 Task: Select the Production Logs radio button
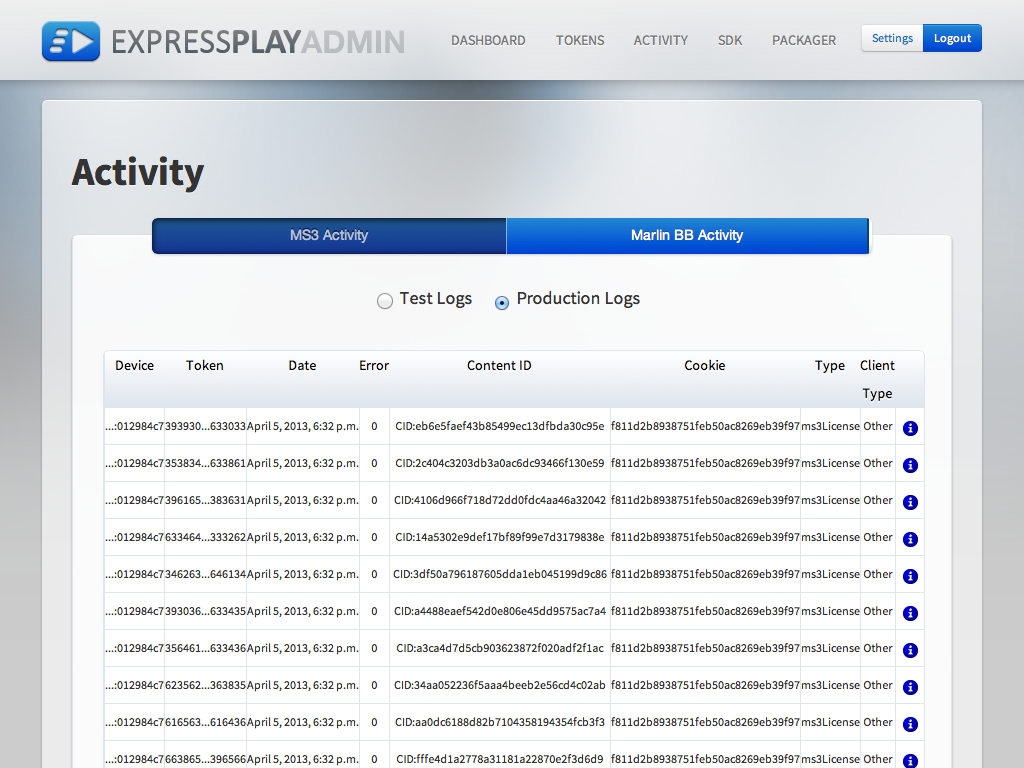[x=502, y=302]
